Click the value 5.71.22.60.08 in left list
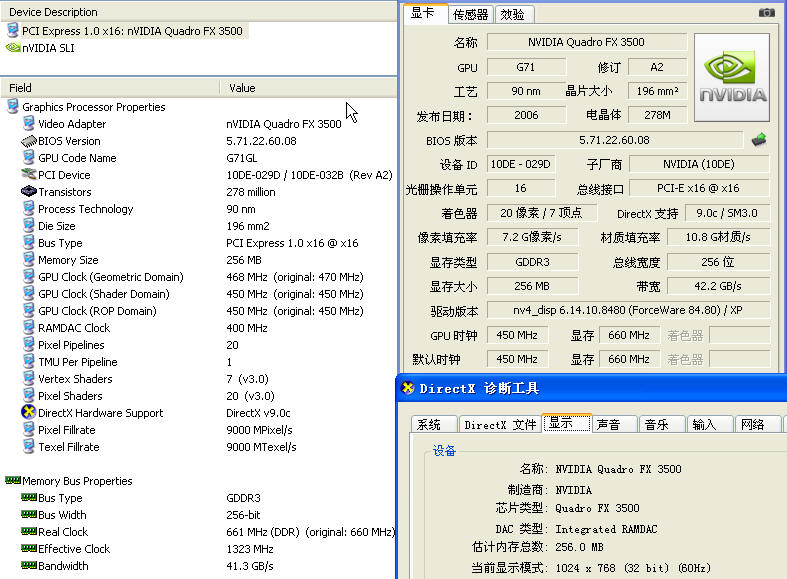The width and height of the screenshot is (787, 579). click(261, 141)
